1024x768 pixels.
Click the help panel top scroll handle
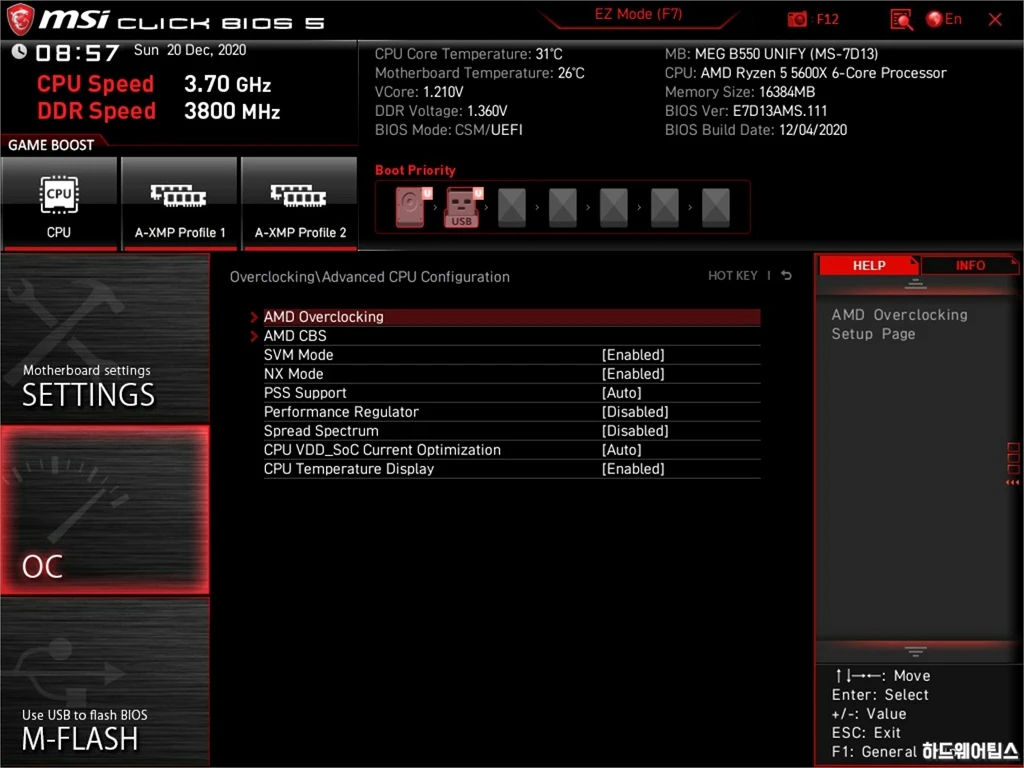[915, 284]
